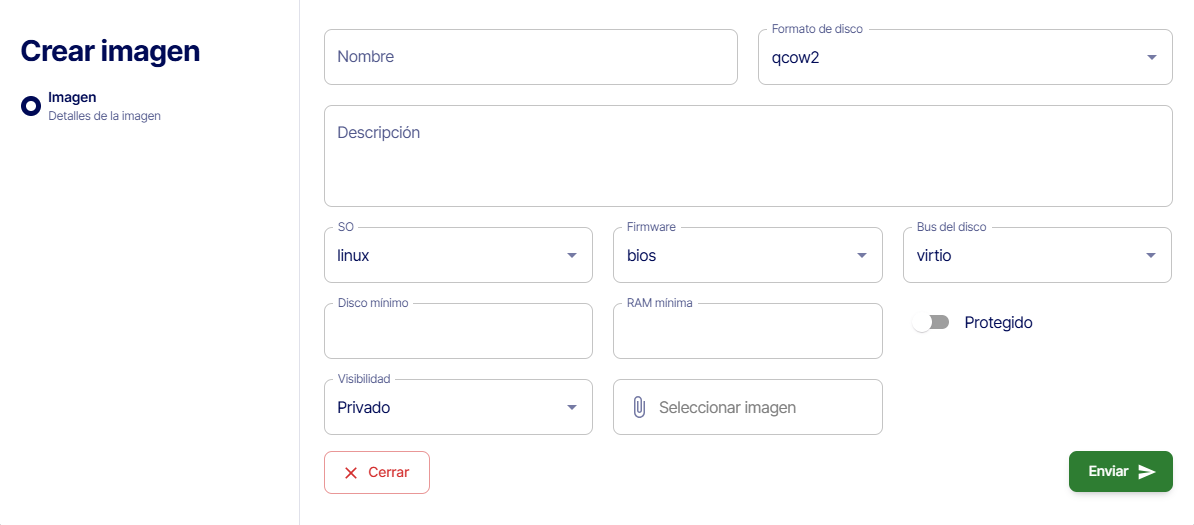The width and height of the screenshot is (1194, 525).
Task: Click the send arrow icon in Enviar
Action: 1147,472
